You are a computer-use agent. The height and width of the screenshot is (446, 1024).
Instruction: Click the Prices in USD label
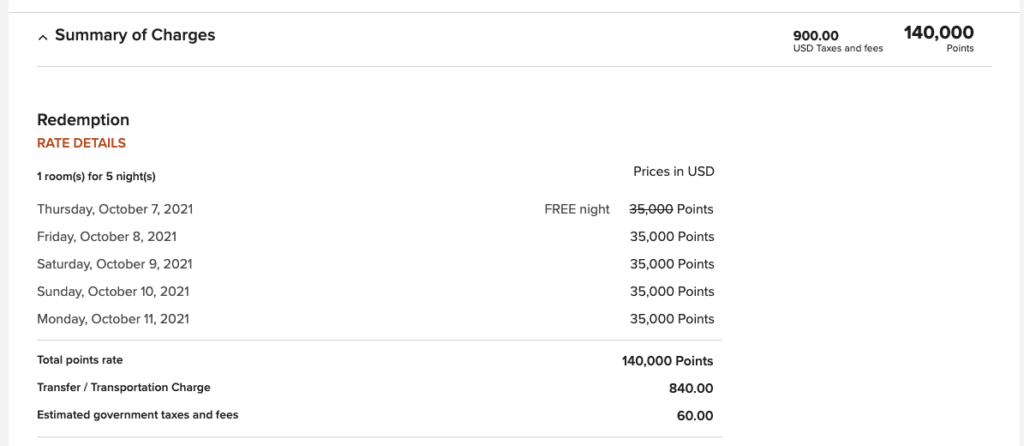674,172
